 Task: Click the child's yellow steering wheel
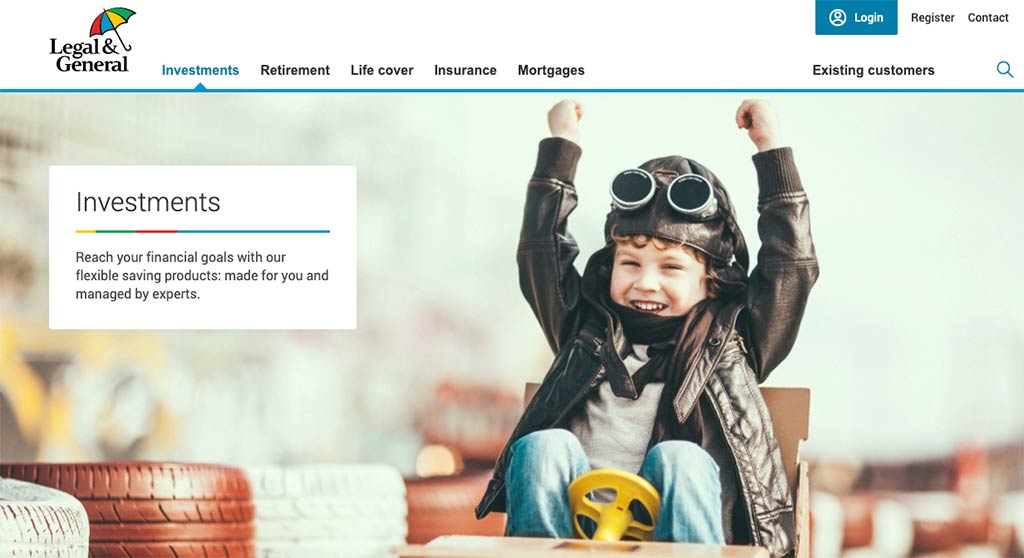click(614, 504)
